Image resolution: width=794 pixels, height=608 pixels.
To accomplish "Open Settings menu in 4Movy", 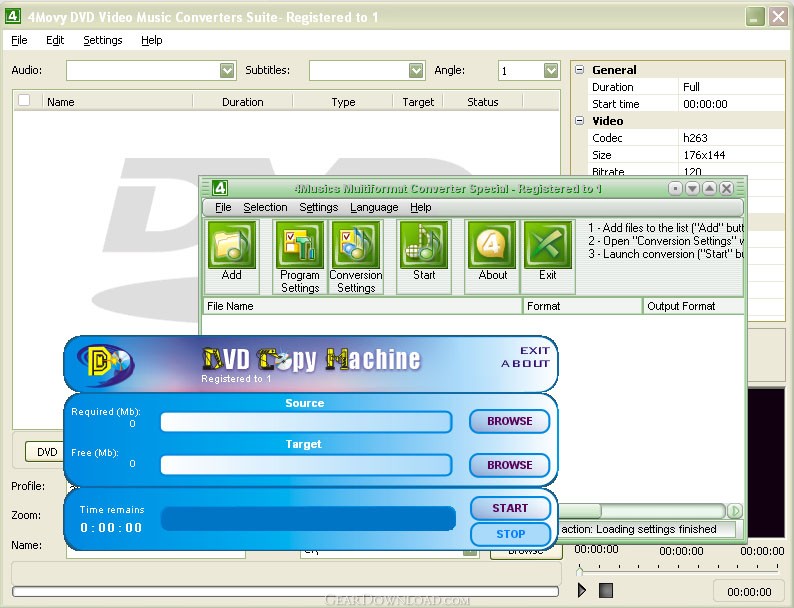I will click(103, 40).
